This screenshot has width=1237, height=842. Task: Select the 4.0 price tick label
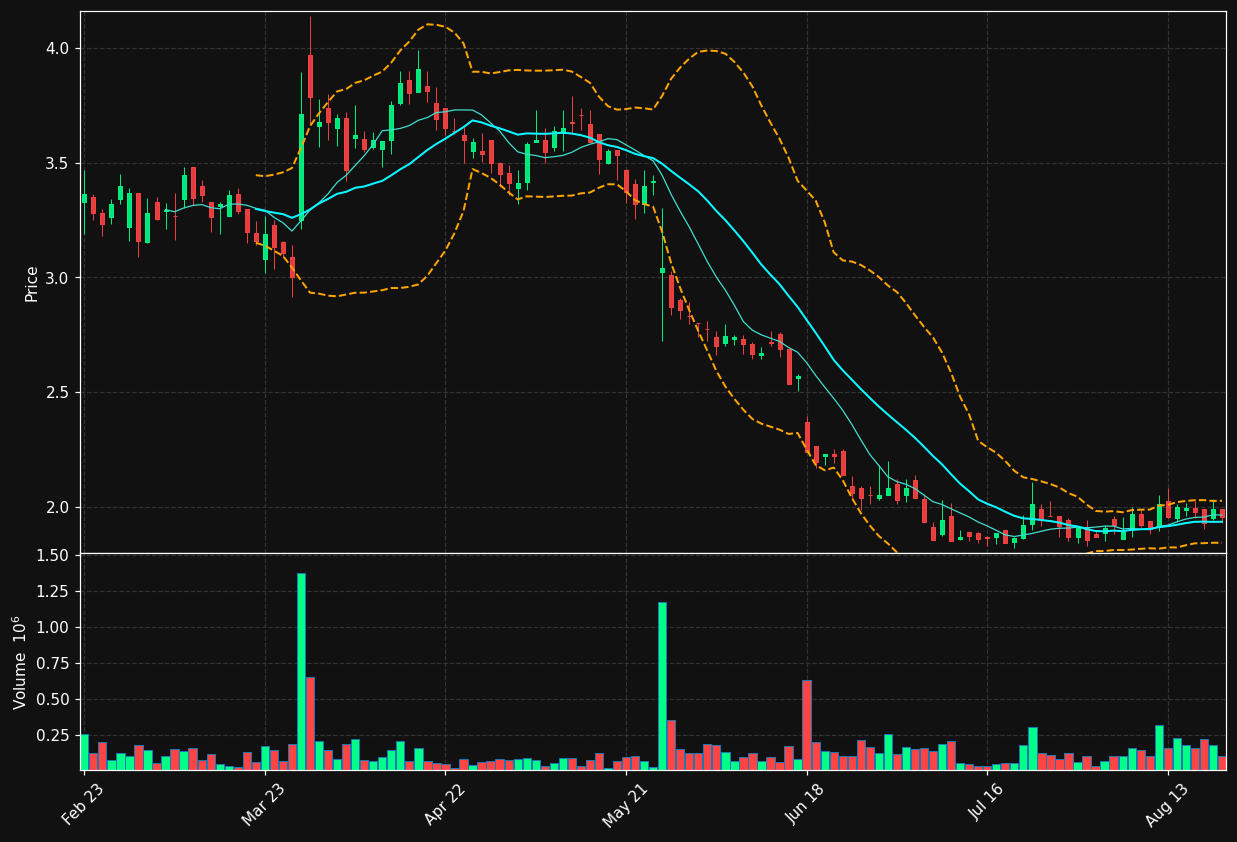[x=57, y=49]
